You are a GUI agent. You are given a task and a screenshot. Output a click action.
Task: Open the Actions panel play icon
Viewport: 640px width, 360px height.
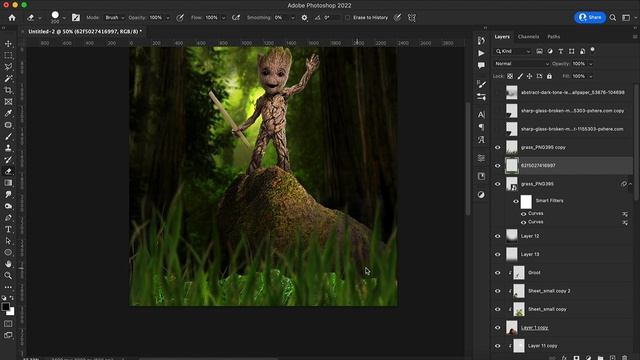point(481,53)
